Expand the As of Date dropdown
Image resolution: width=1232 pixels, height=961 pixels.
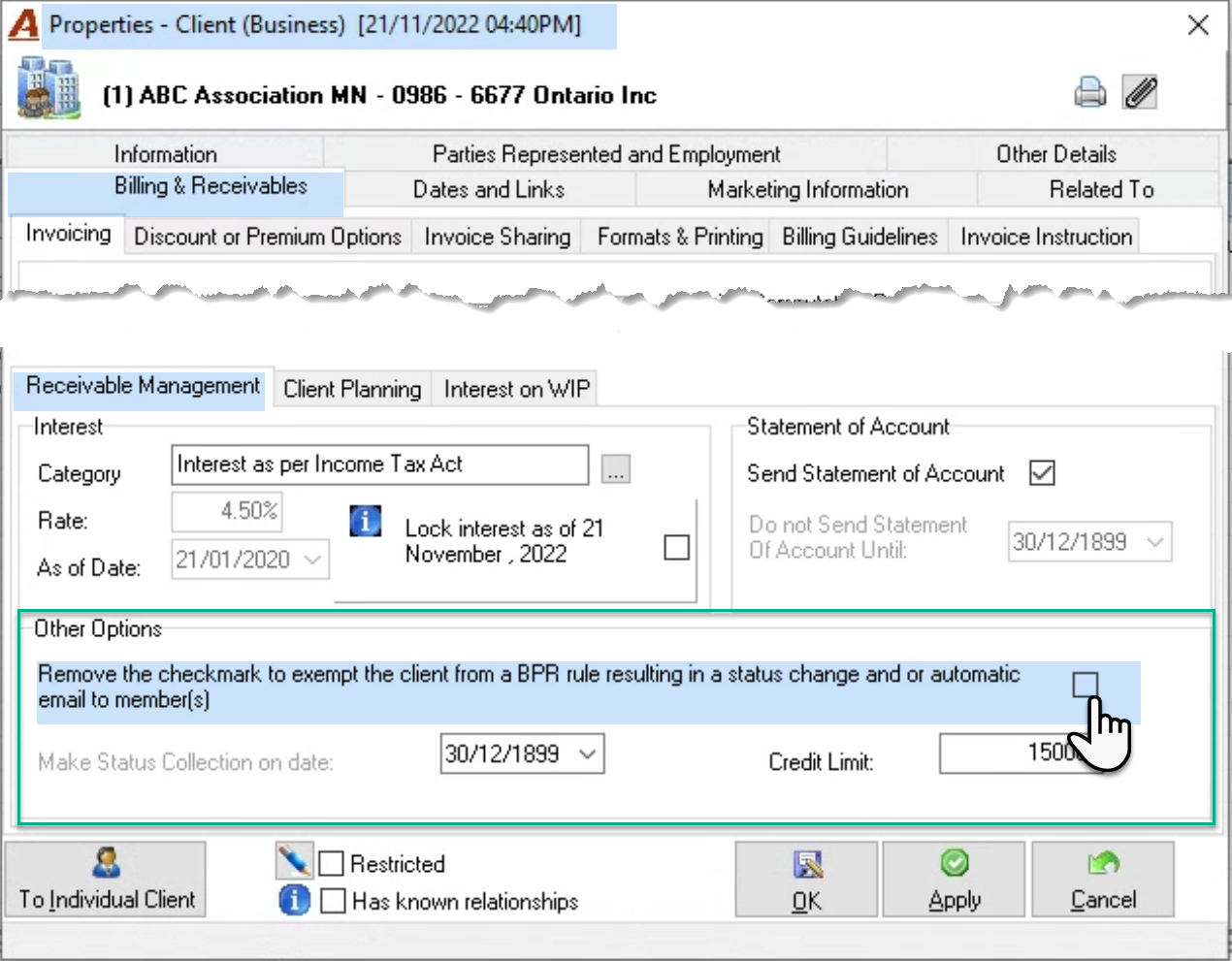pos(312,560)
